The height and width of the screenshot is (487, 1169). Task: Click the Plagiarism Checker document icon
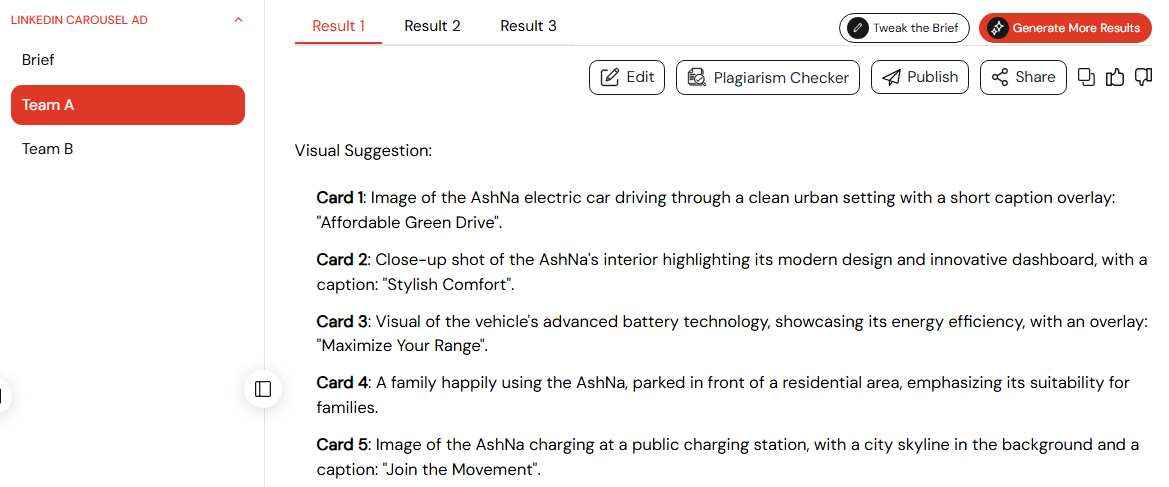697,78
